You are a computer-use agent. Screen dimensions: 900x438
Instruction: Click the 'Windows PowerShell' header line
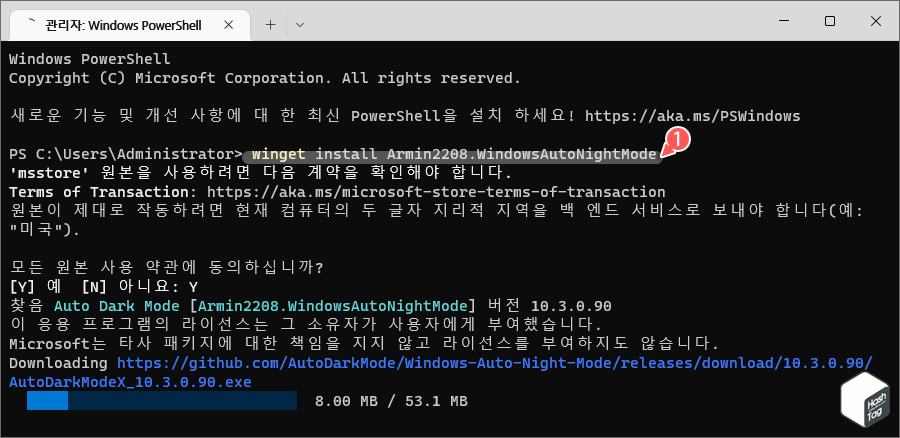(x=90, y=59)
